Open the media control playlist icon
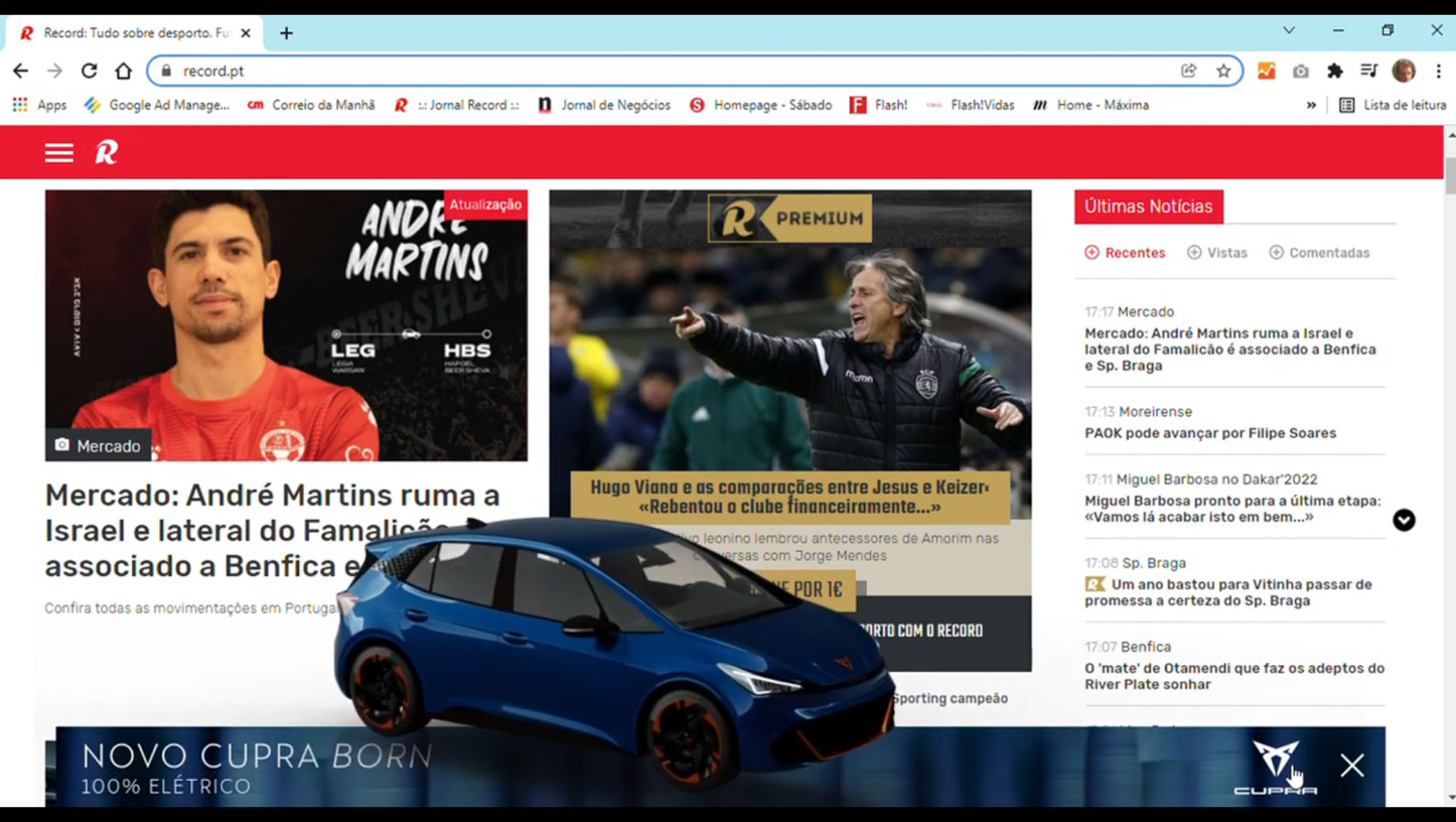Viewport: 1456px width, 822px height. pyautogui.click(x=1369, y=71)
